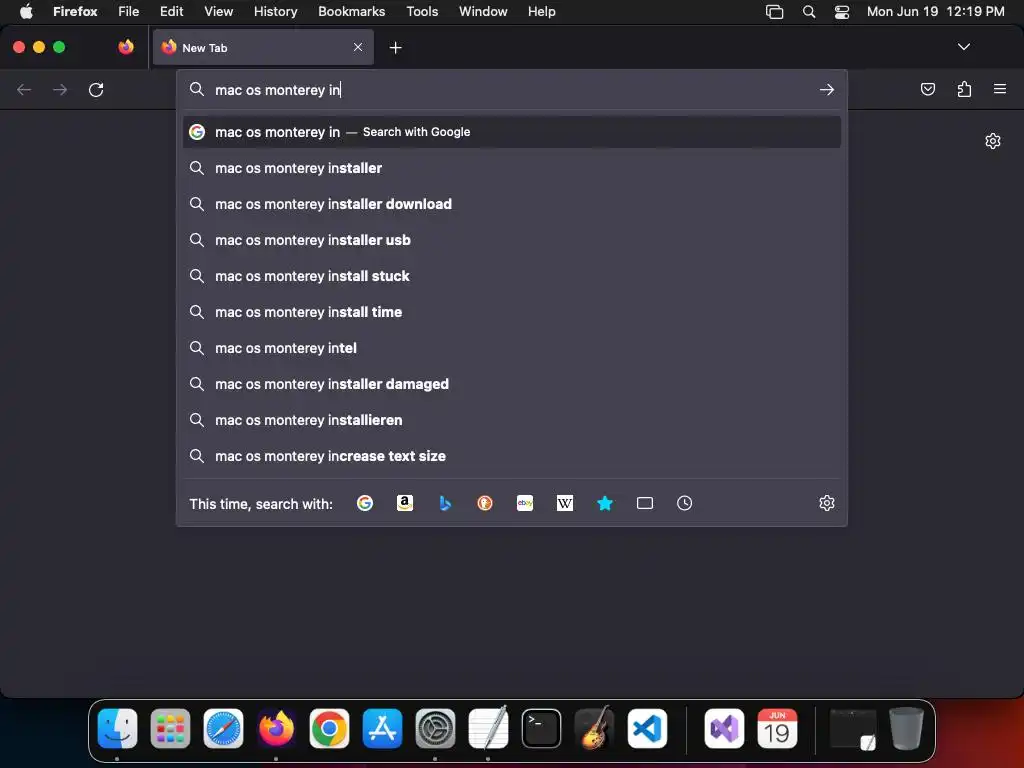Image resolution: width=1024 pixels, height=768 pixels.
Task: Close the New Tab tab
Action: pos(358,47)
